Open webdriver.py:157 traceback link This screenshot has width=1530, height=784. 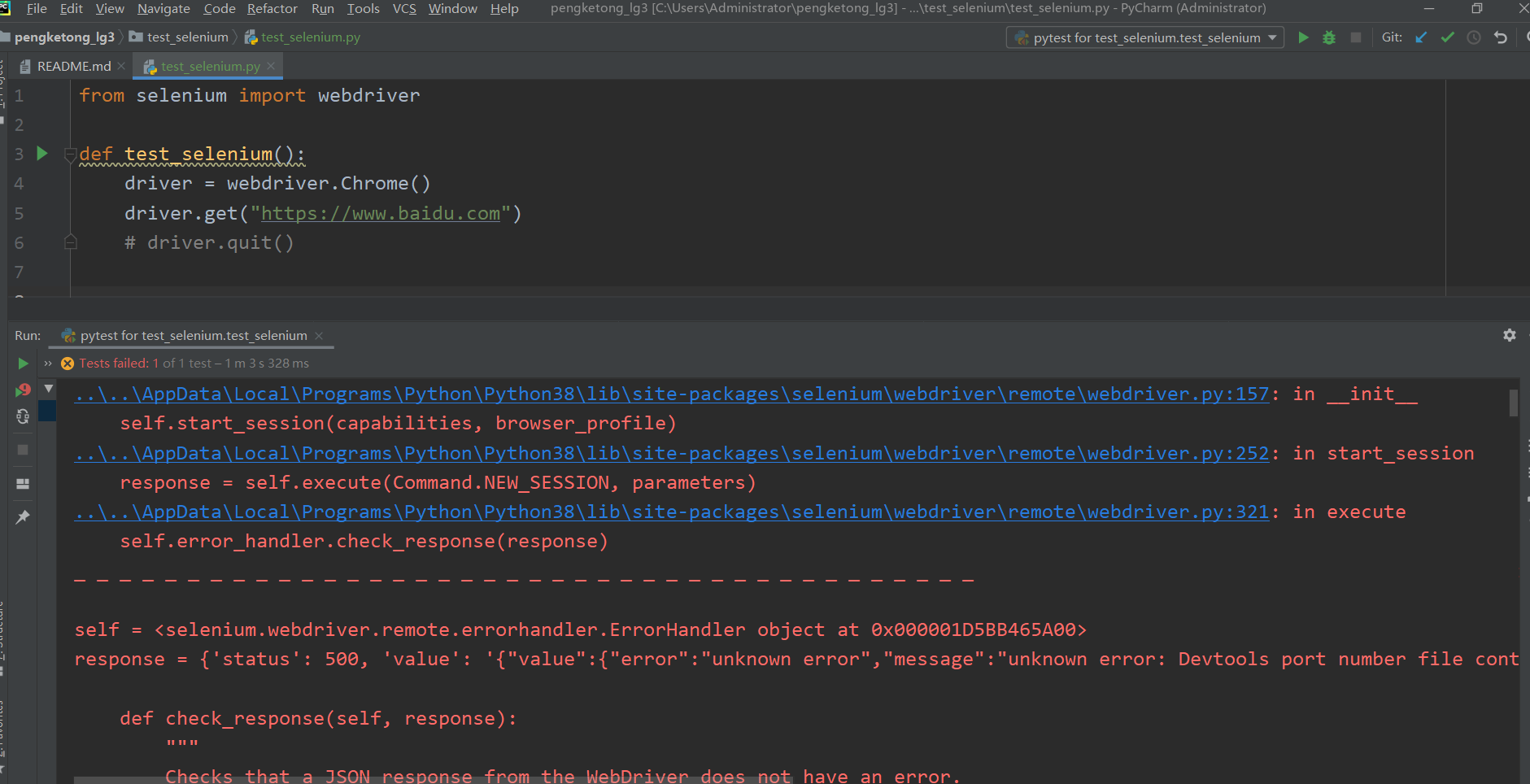(672, 394)
